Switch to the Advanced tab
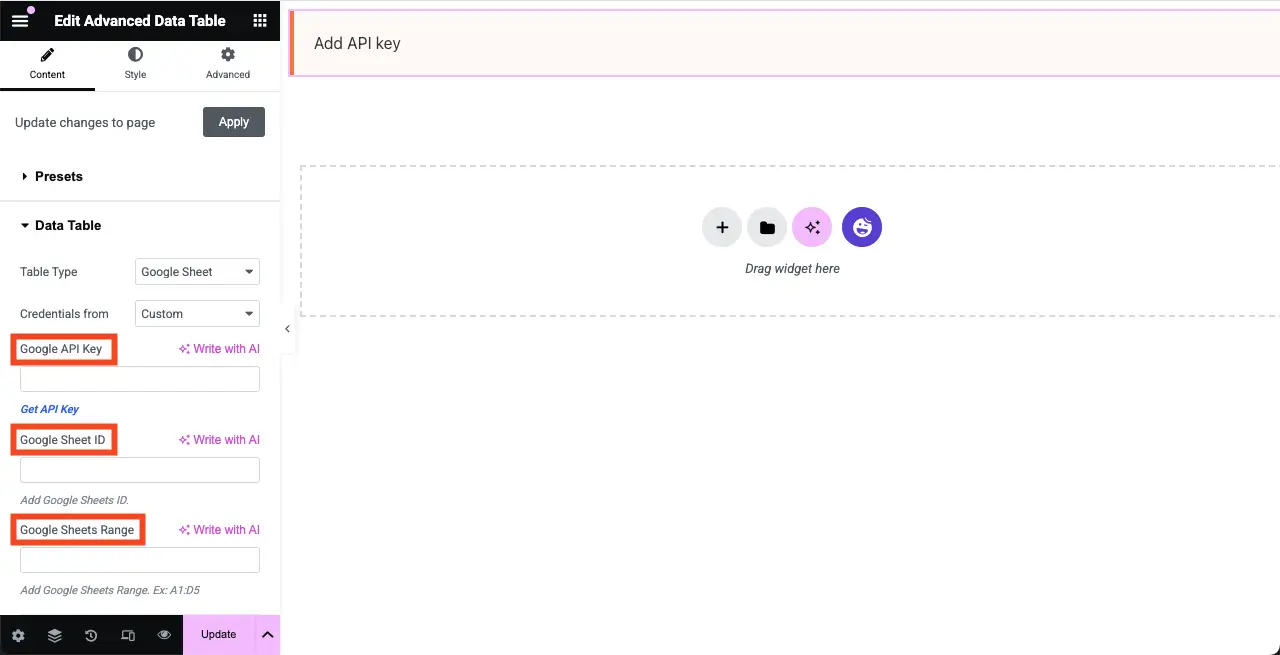The width and height of the screenshot is (1280, 655). click(x=228, y=64)
